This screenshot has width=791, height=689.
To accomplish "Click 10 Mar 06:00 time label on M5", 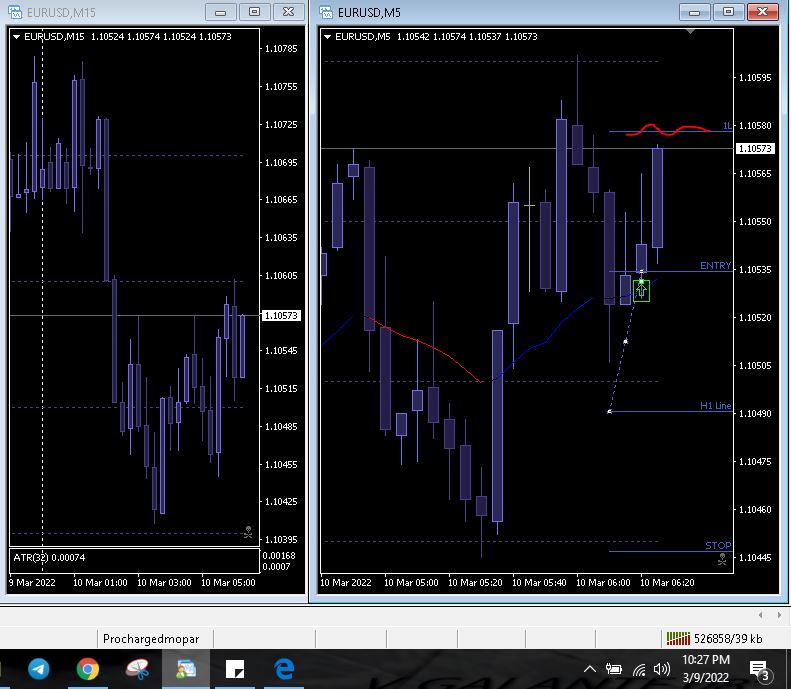I will pos(603,583).
